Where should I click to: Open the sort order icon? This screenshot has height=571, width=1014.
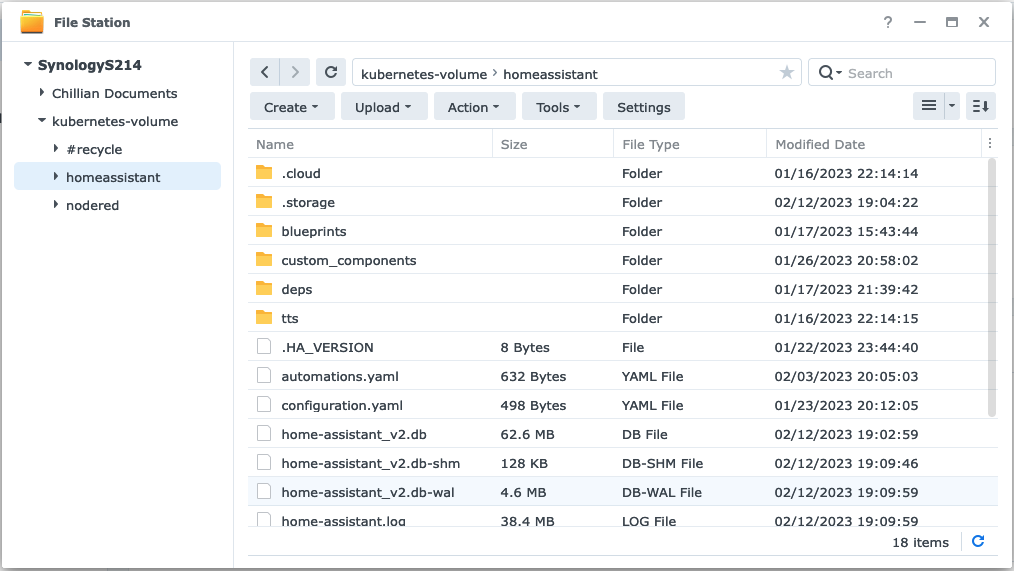pyautogui.click(x=980, y=105)
